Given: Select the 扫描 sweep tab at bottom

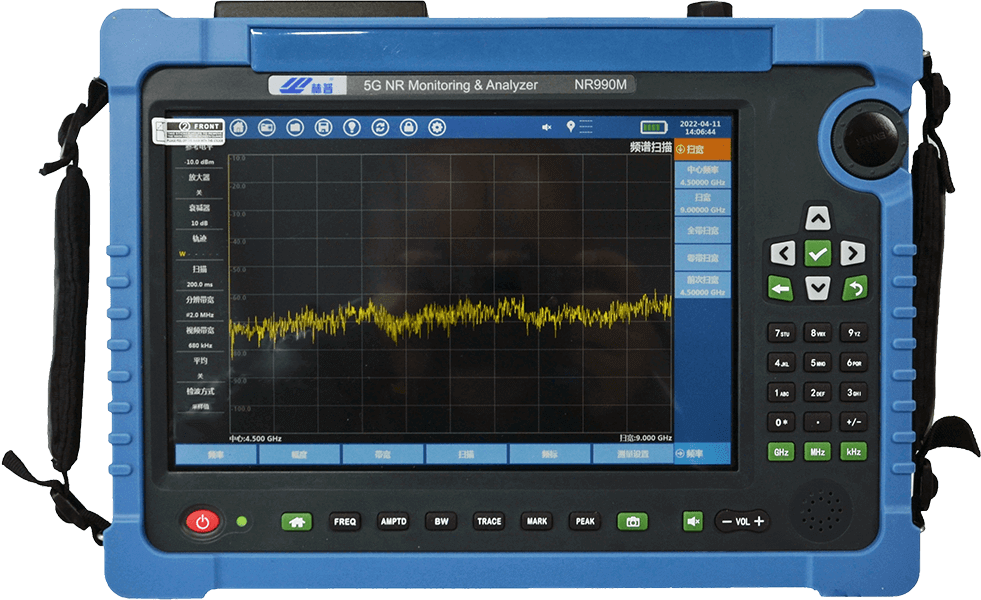Looking at the screenshot, I should click(x=466, y=454).
